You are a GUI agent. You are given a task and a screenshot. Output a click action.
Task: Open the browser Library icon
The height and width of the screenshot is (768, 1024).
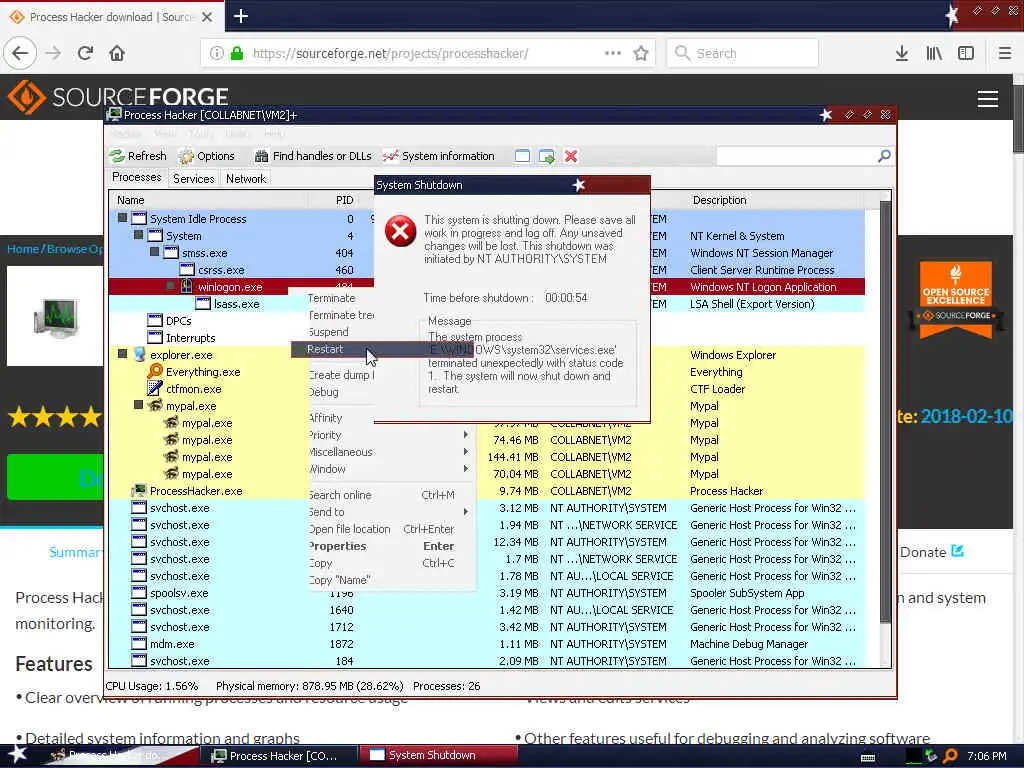934,53
